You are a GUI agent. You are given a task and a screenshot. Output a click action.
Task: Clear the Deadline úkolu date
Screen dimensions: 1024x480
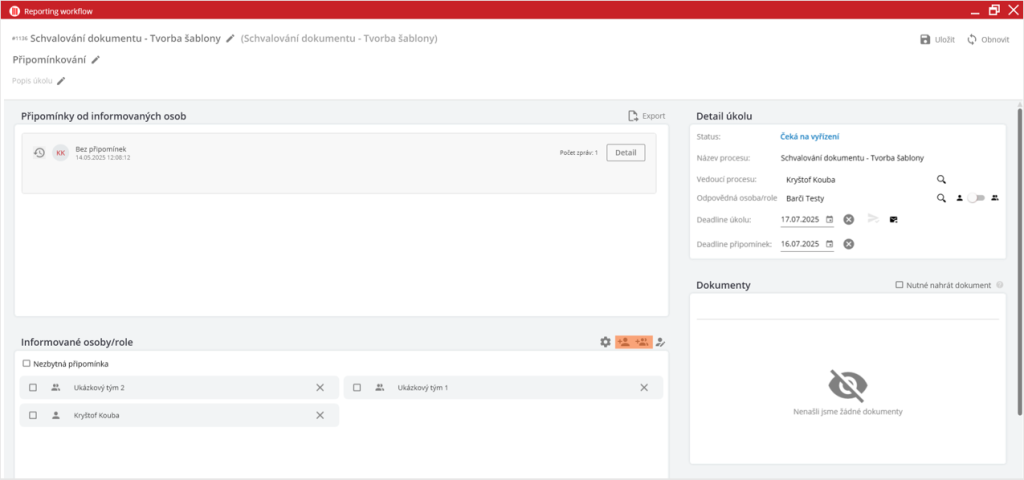click(x=848, y=219)
